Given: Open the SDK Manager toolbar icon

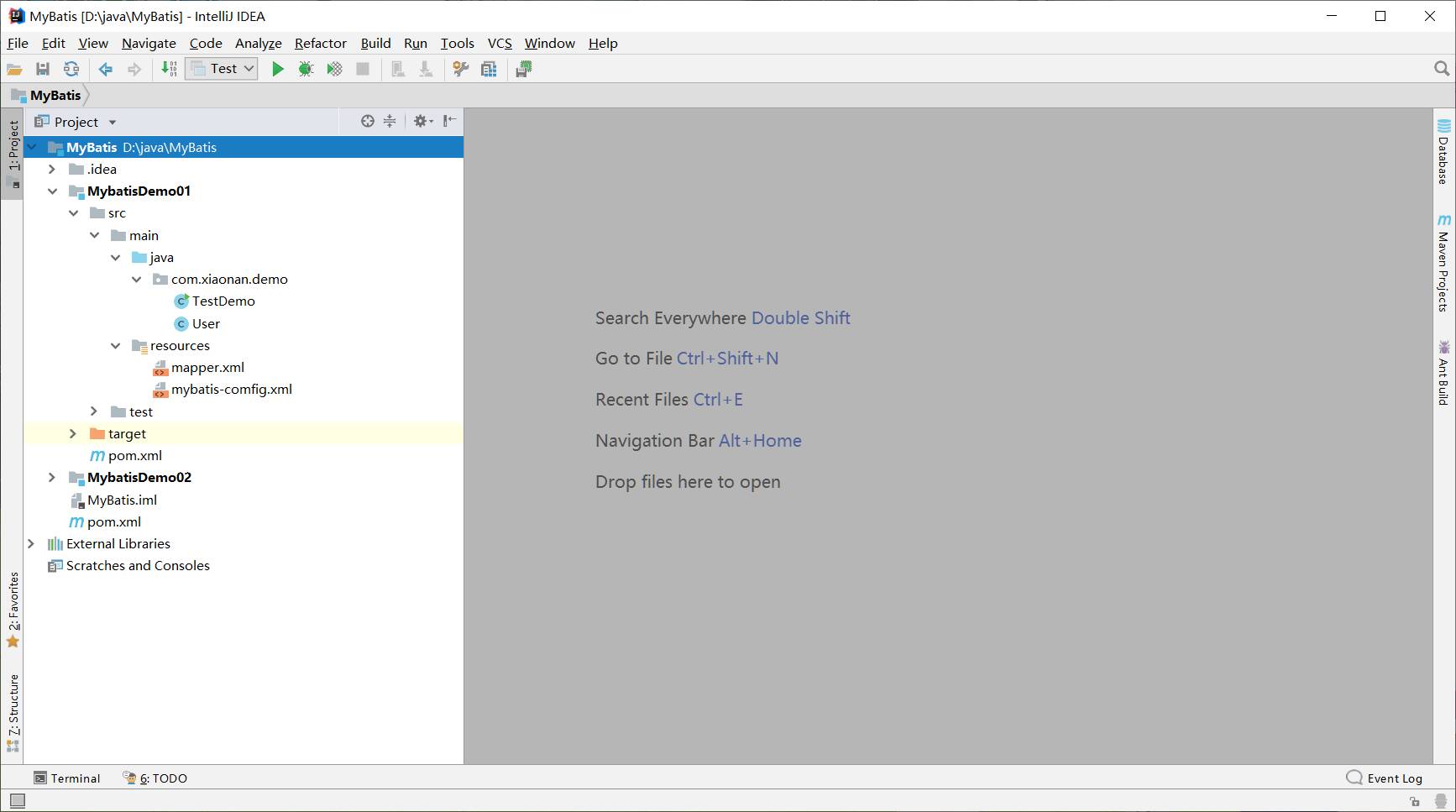Looking at the screenshot, I should point(524,69).
